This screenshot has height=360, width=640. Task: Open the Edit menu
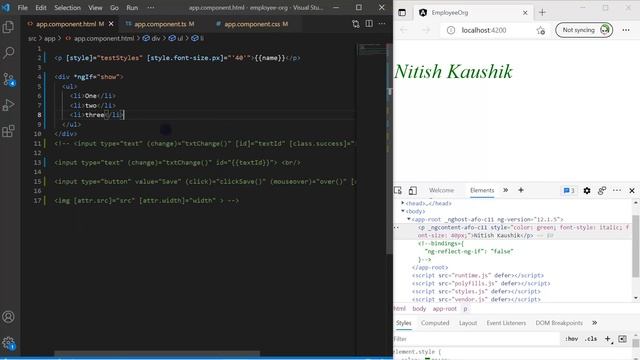[41, 7]
